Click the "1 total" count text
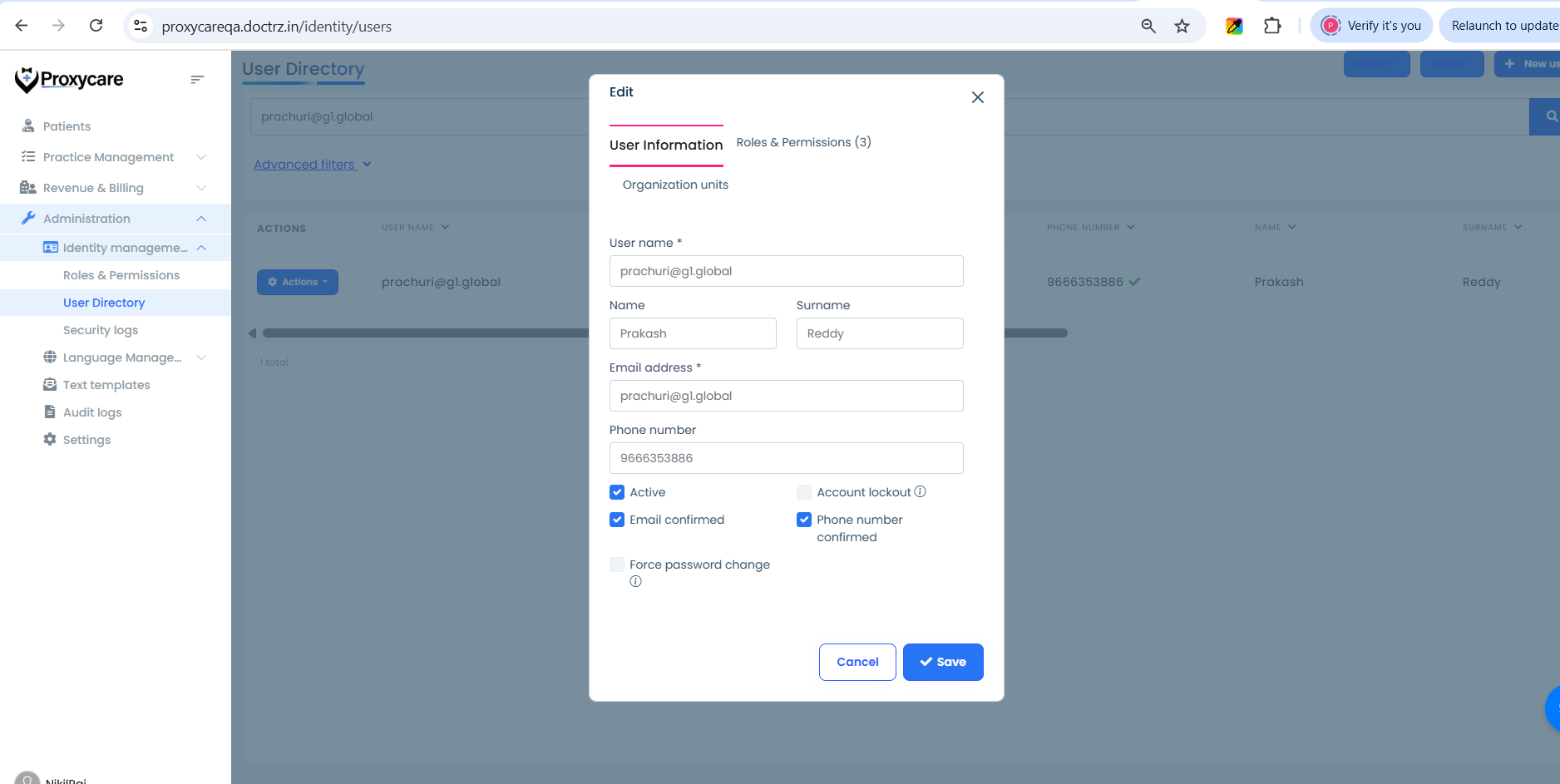 click(274, 362)
